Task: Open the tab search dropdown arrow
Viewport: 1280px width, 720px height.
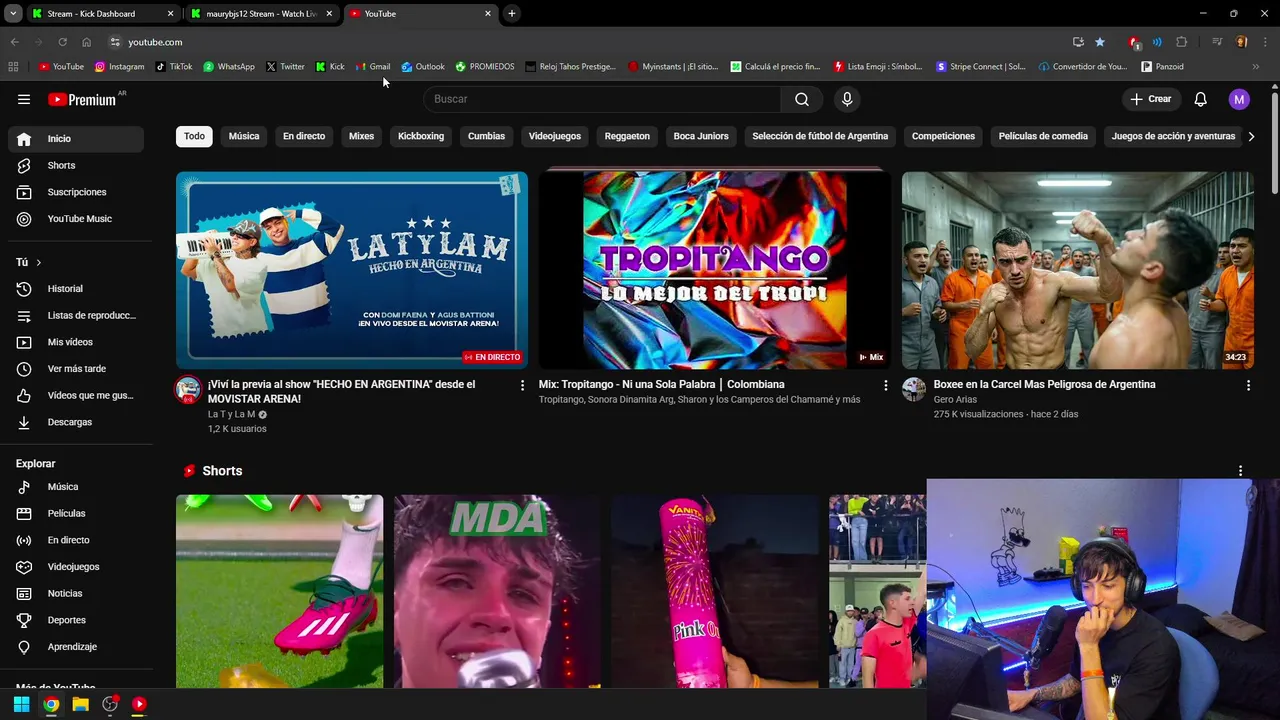Action: 13,14
